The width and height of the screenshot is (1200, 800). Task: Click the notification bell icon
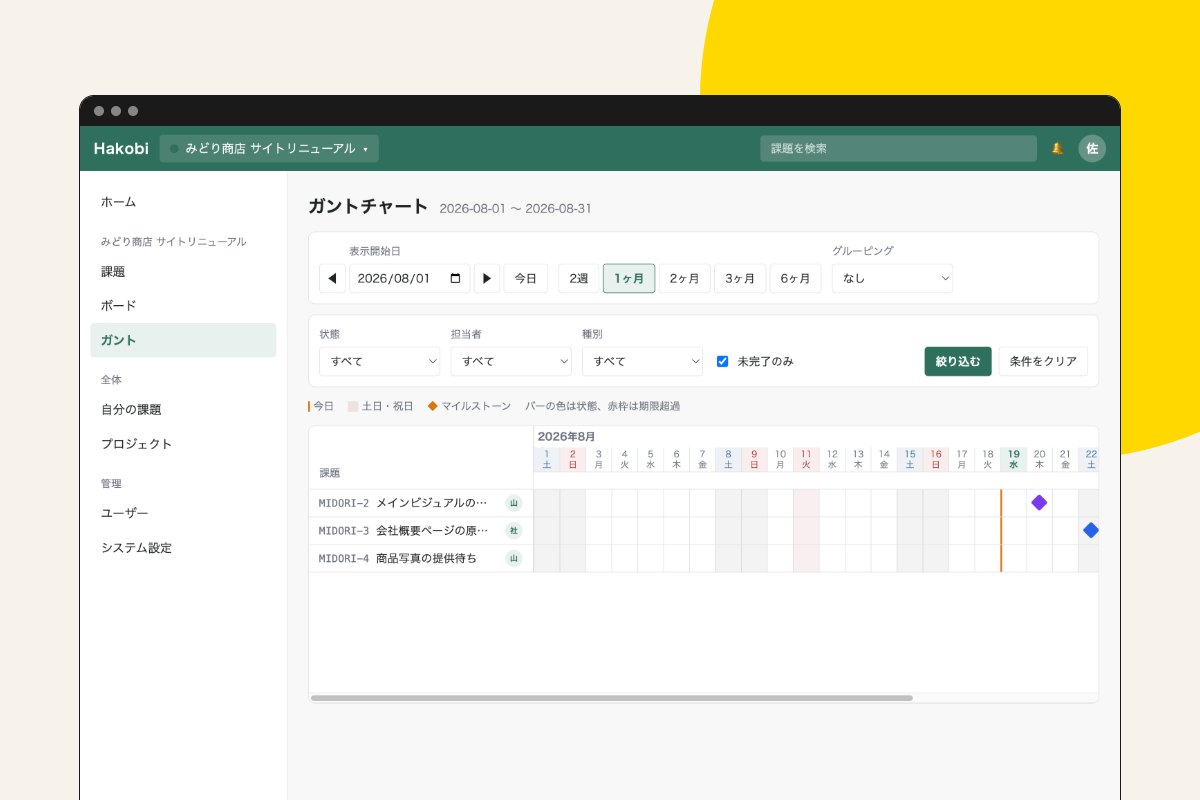[x=1057, y=149]
